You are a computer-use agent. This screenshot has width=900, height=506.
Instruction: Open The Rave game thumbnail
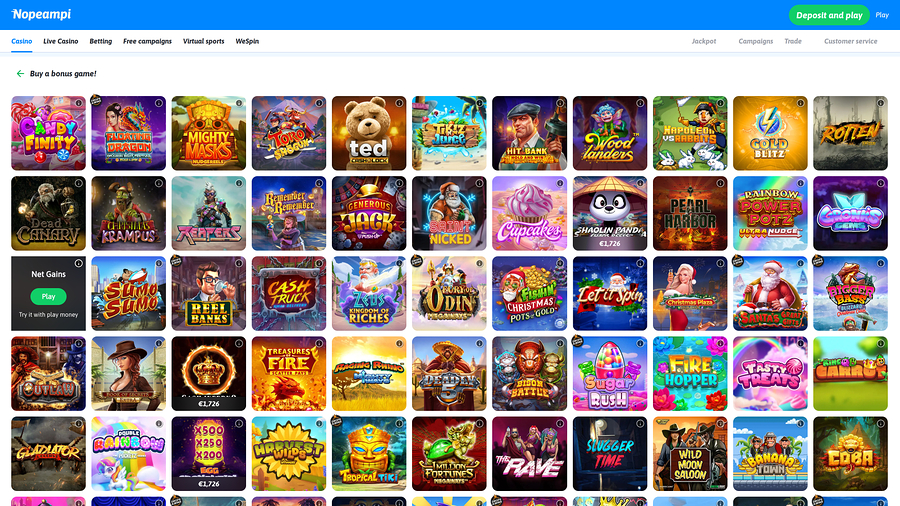[x=529, y=454]
